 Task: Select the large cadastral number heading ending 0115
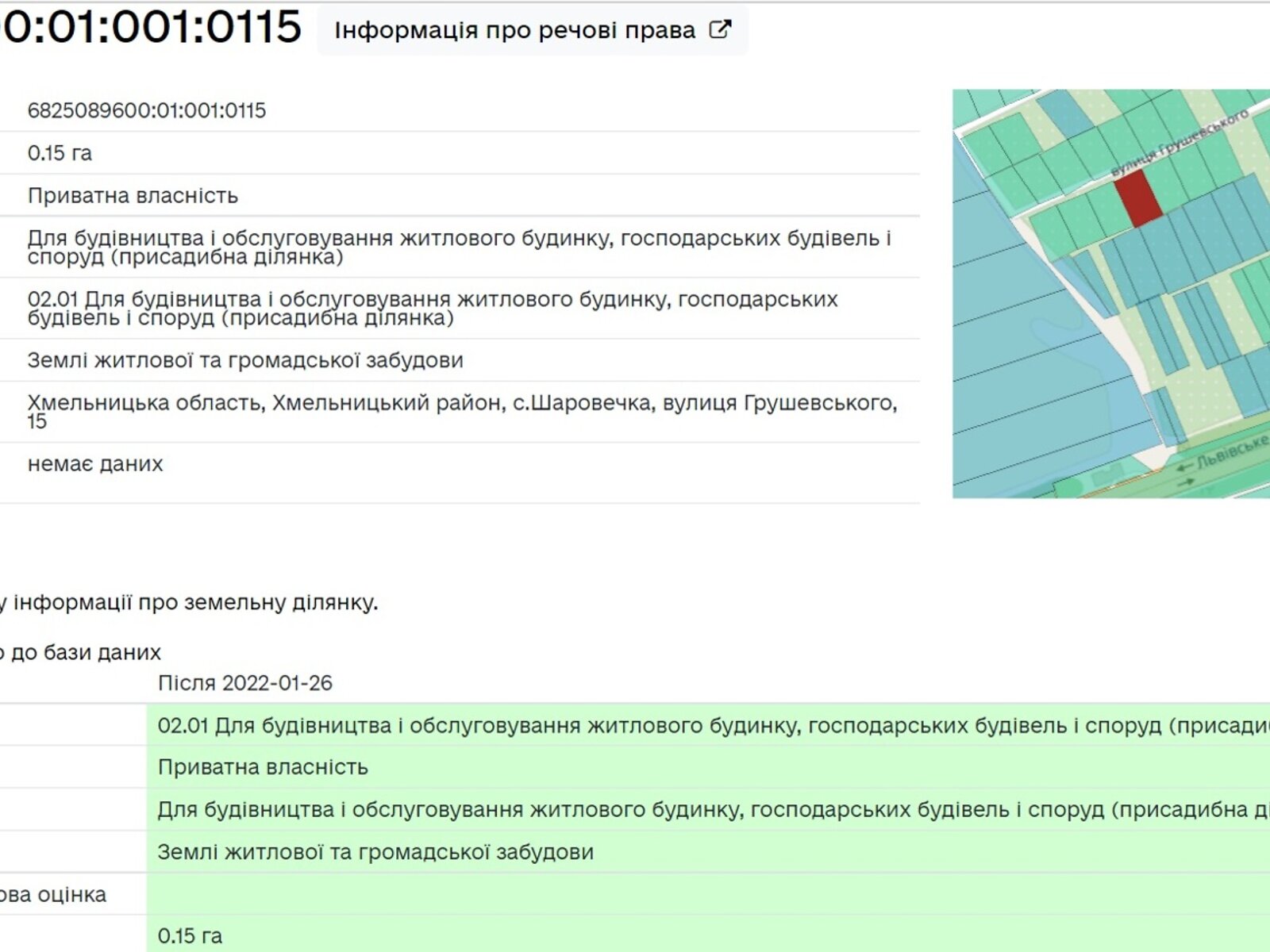(x=151, y=27)
